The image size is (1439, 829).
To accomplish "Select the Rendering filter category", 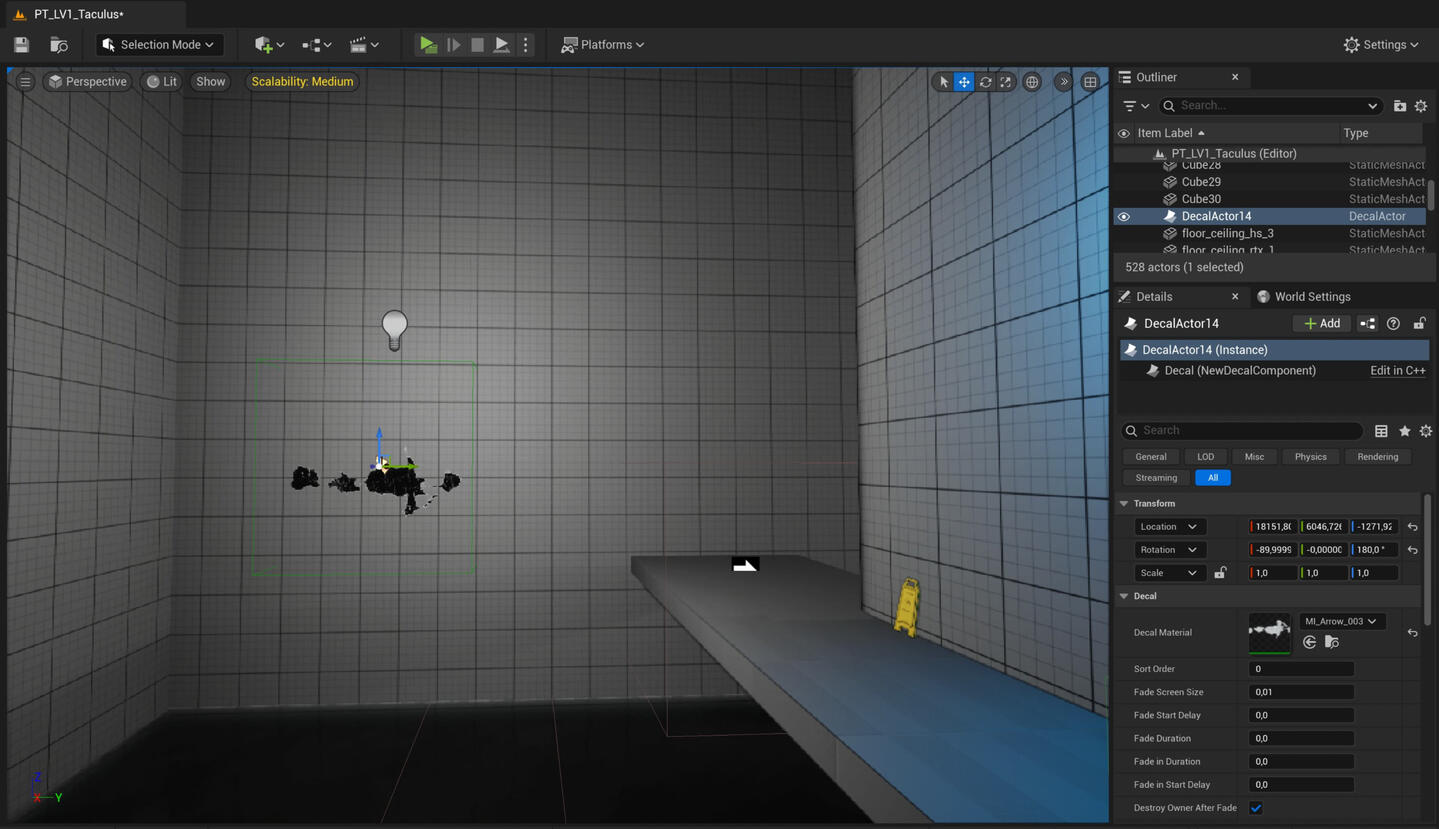I will [x=1377, y=457].
